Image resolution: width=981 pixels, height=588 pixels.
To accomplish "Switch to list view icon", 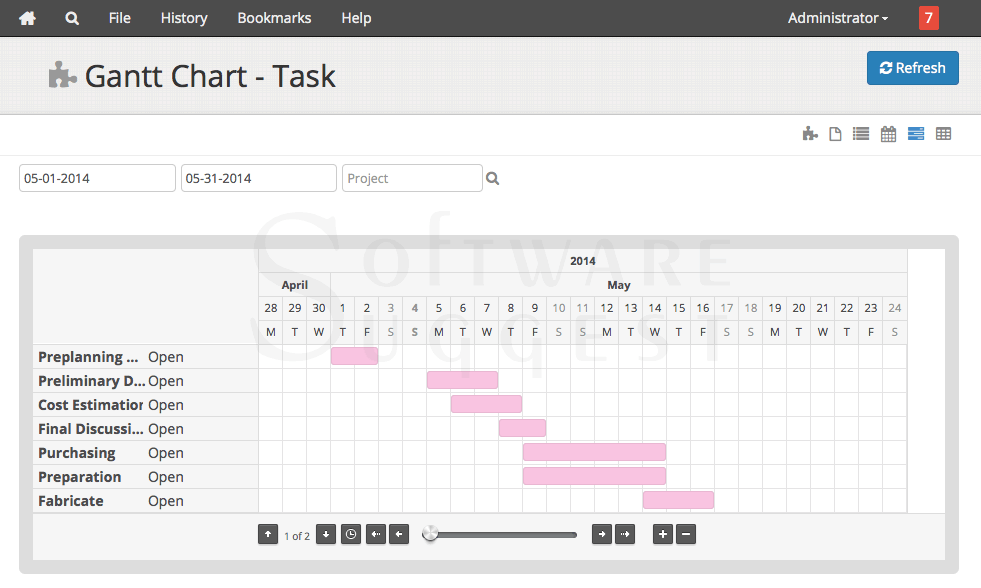I will click(861, 134).
